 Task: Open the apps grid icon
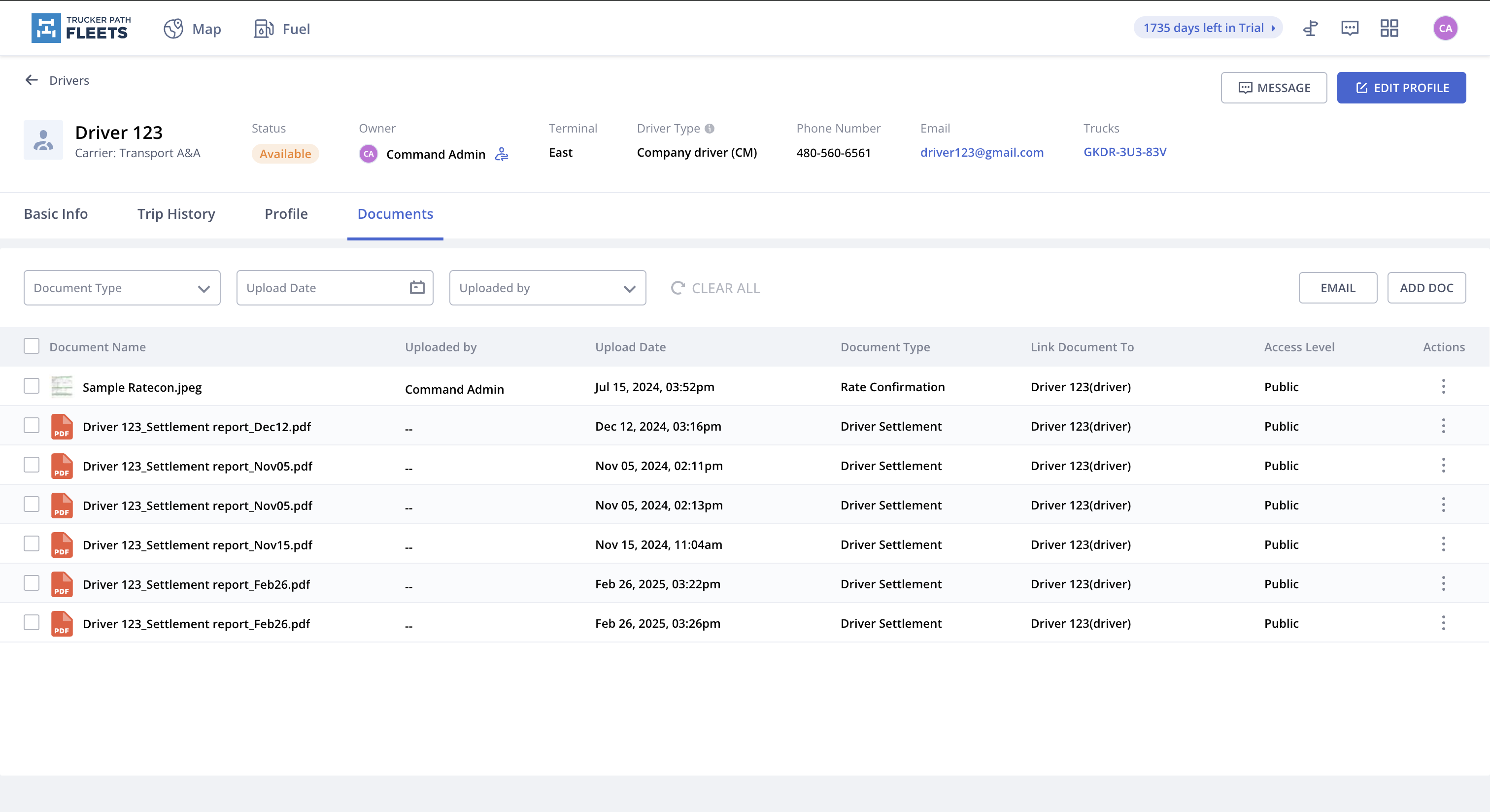[x=1389, y=29]
